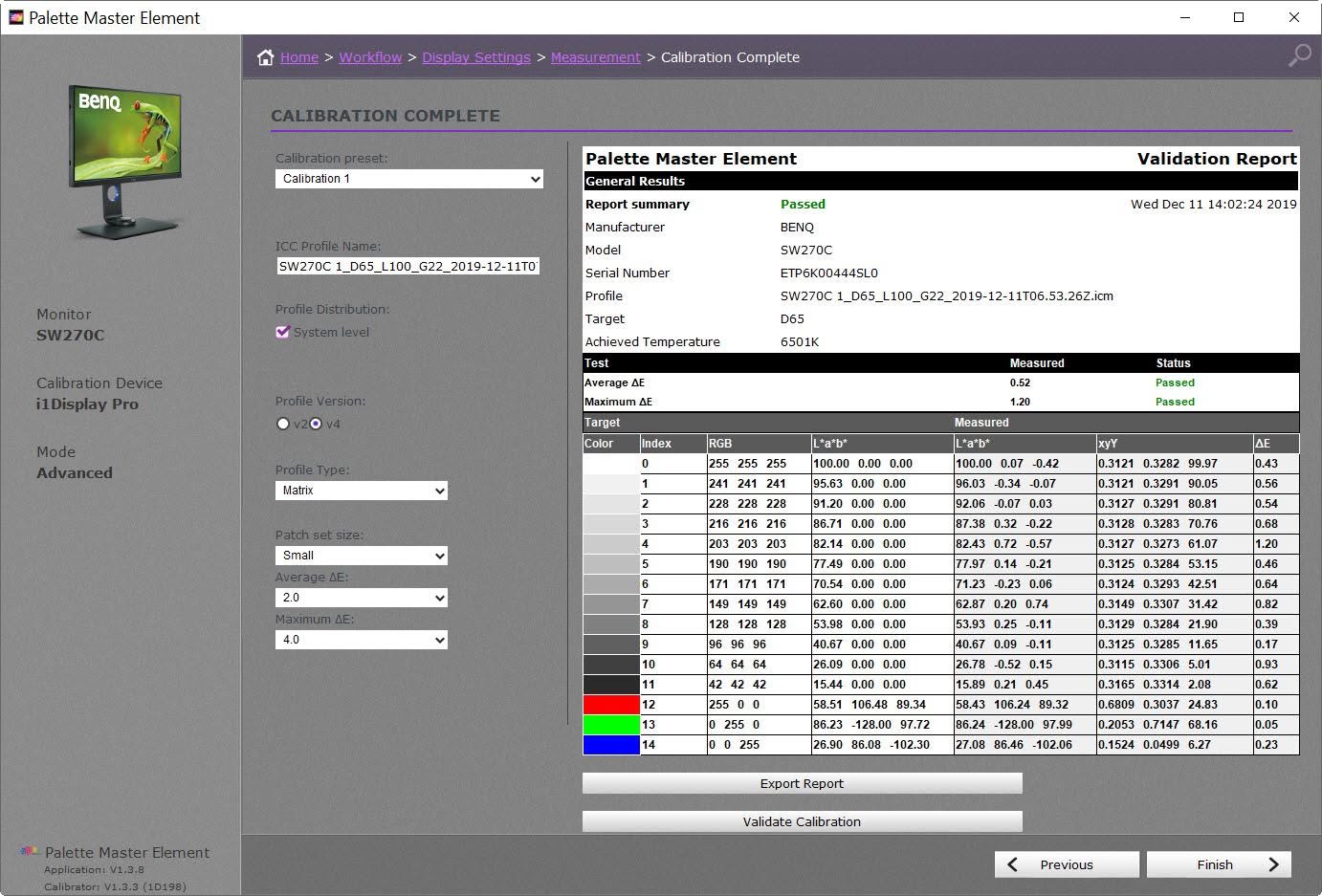1322x896 pixels.
Task: Click the green Passed report summary text
Action: (803, 204)
